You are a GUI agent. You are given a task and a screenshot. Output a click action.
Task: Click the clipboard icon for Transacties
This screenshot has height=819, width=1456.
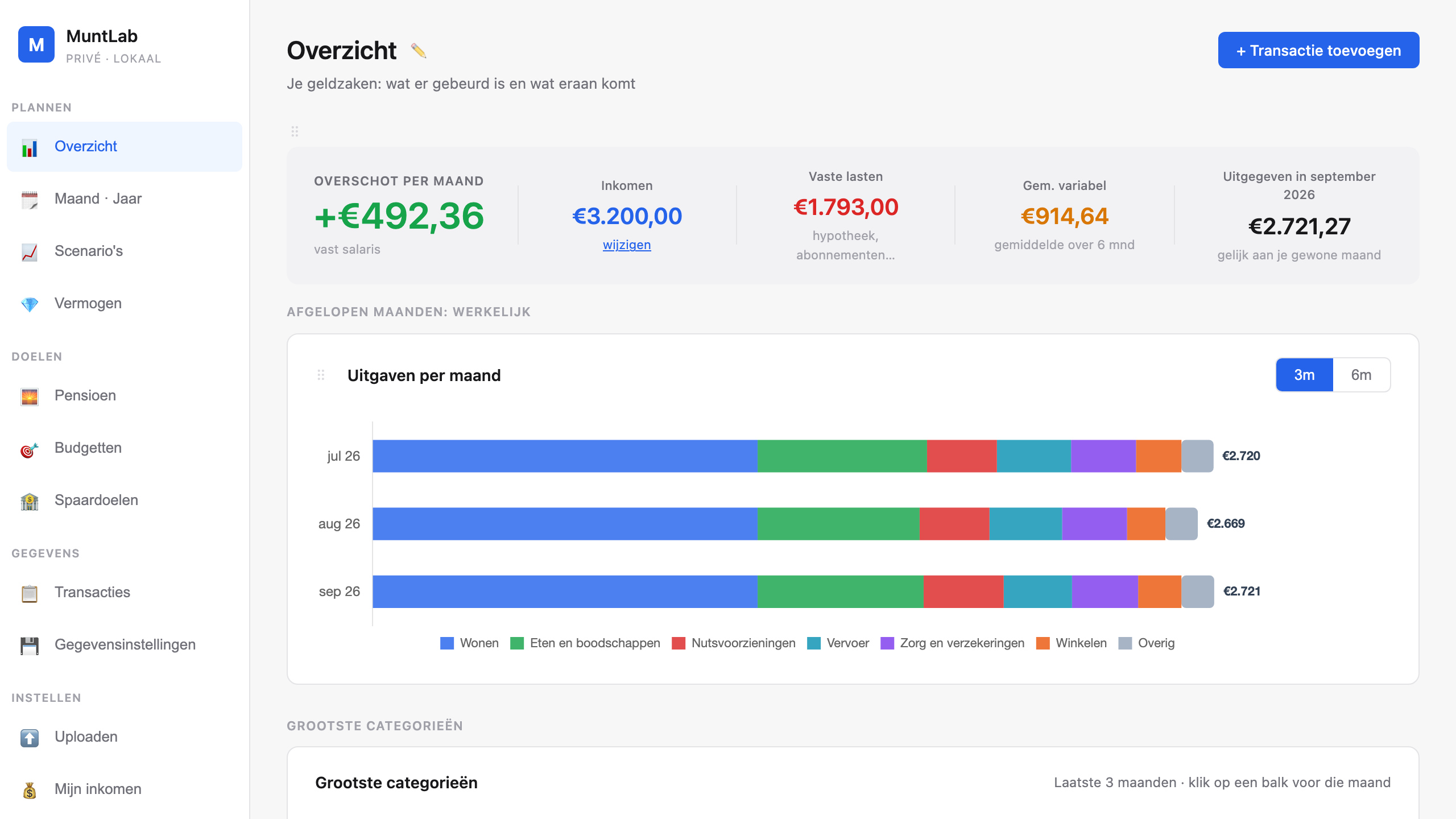30,593
